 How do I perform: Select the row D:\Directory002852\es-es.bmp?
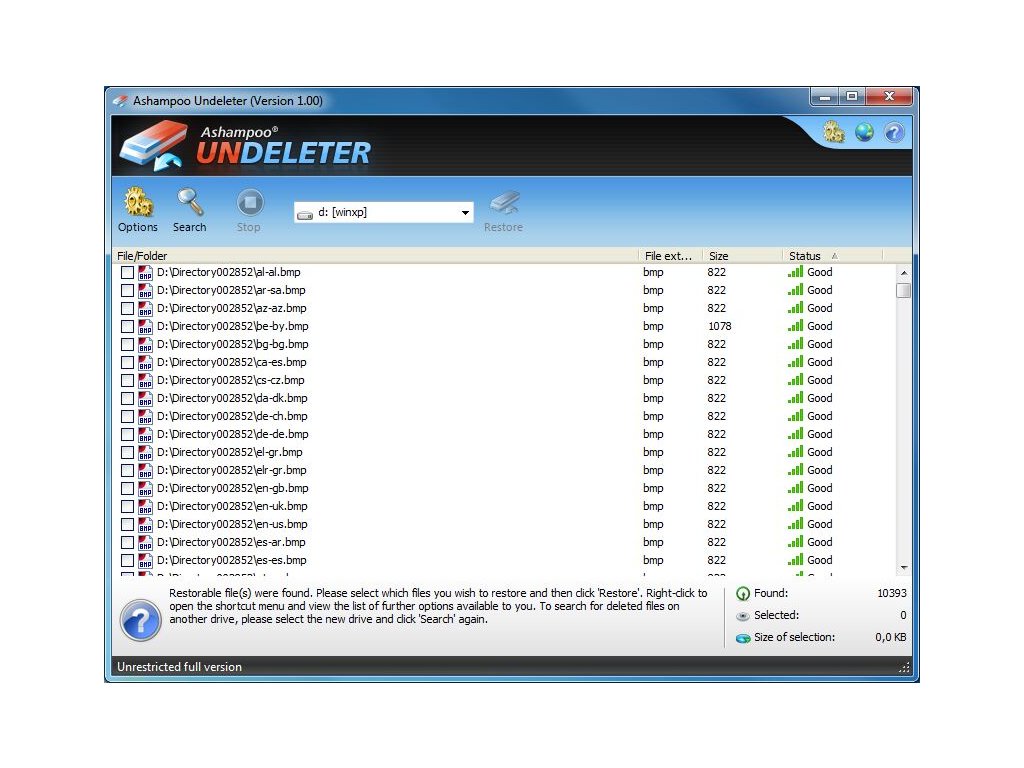pos(504,560)
